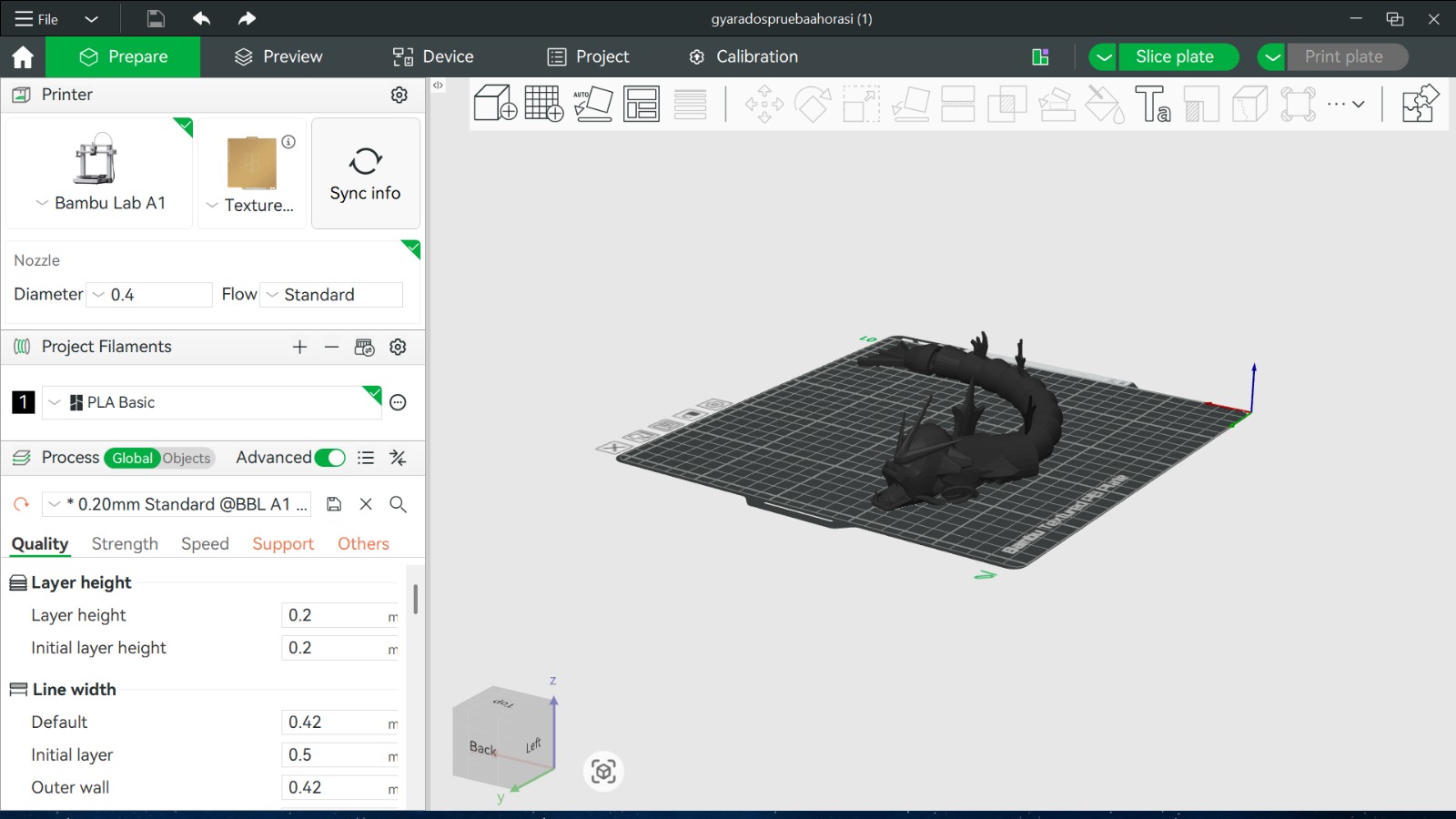Open the Add plate tool
Screen dimensions: 1456x819
click(543, 104)
